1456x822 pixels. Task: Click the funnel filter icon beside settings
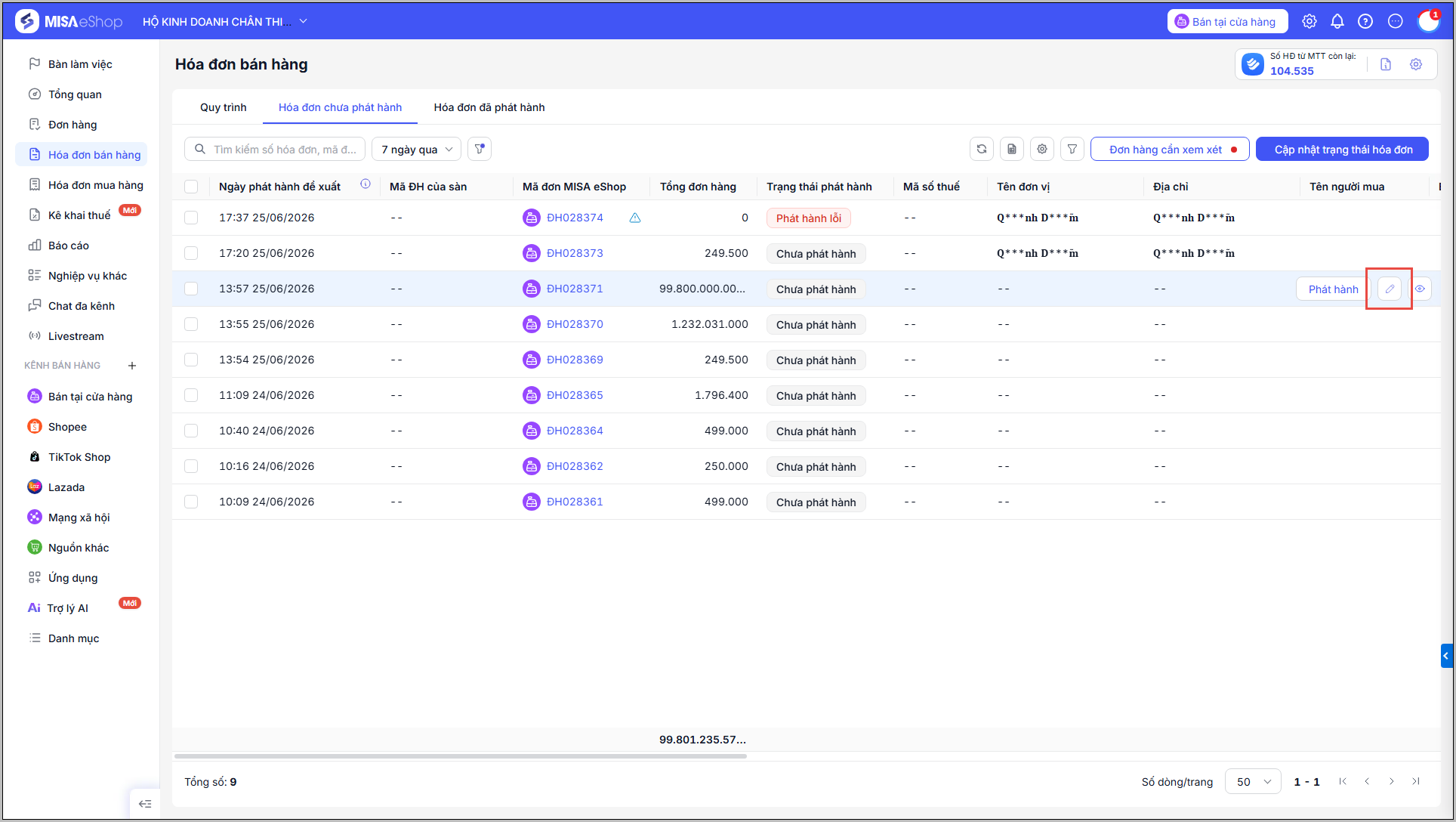pos(1072,149)
